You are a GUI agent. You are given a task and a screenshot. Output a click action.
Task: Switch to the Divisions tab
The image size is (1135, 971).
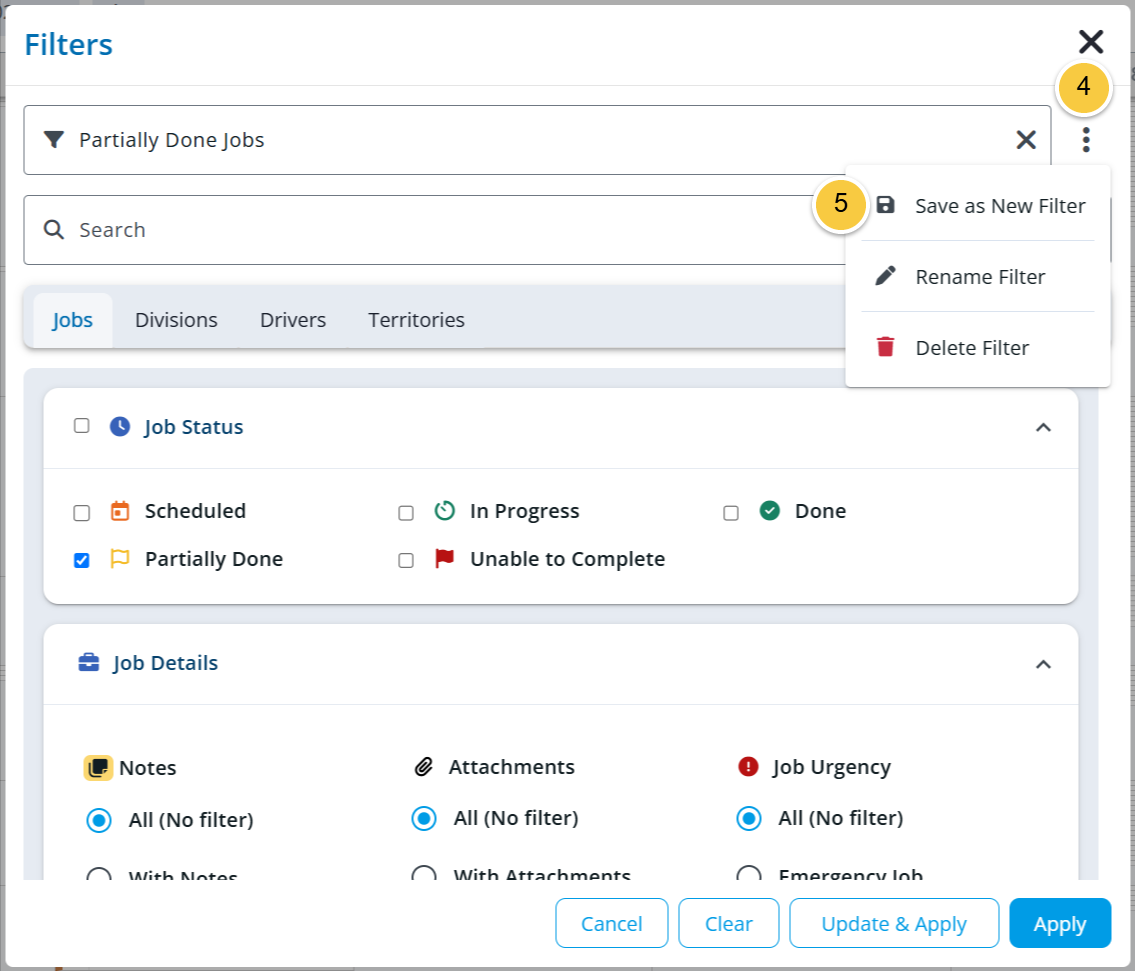pos(176,320)
